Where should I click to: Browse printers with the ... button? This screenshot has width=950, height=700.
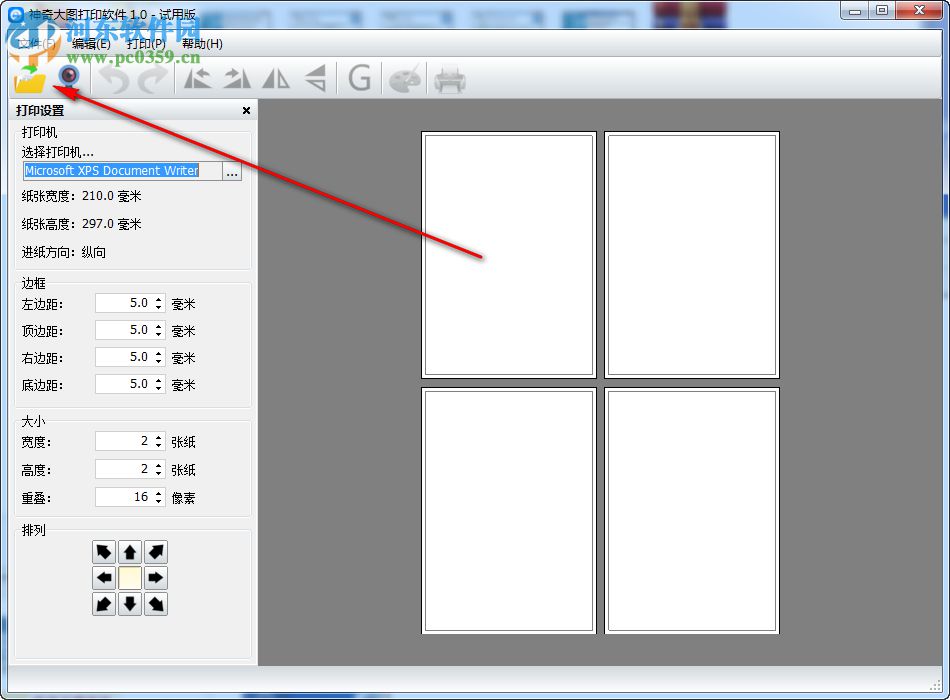pyautogui.click(x=232, y=172)
